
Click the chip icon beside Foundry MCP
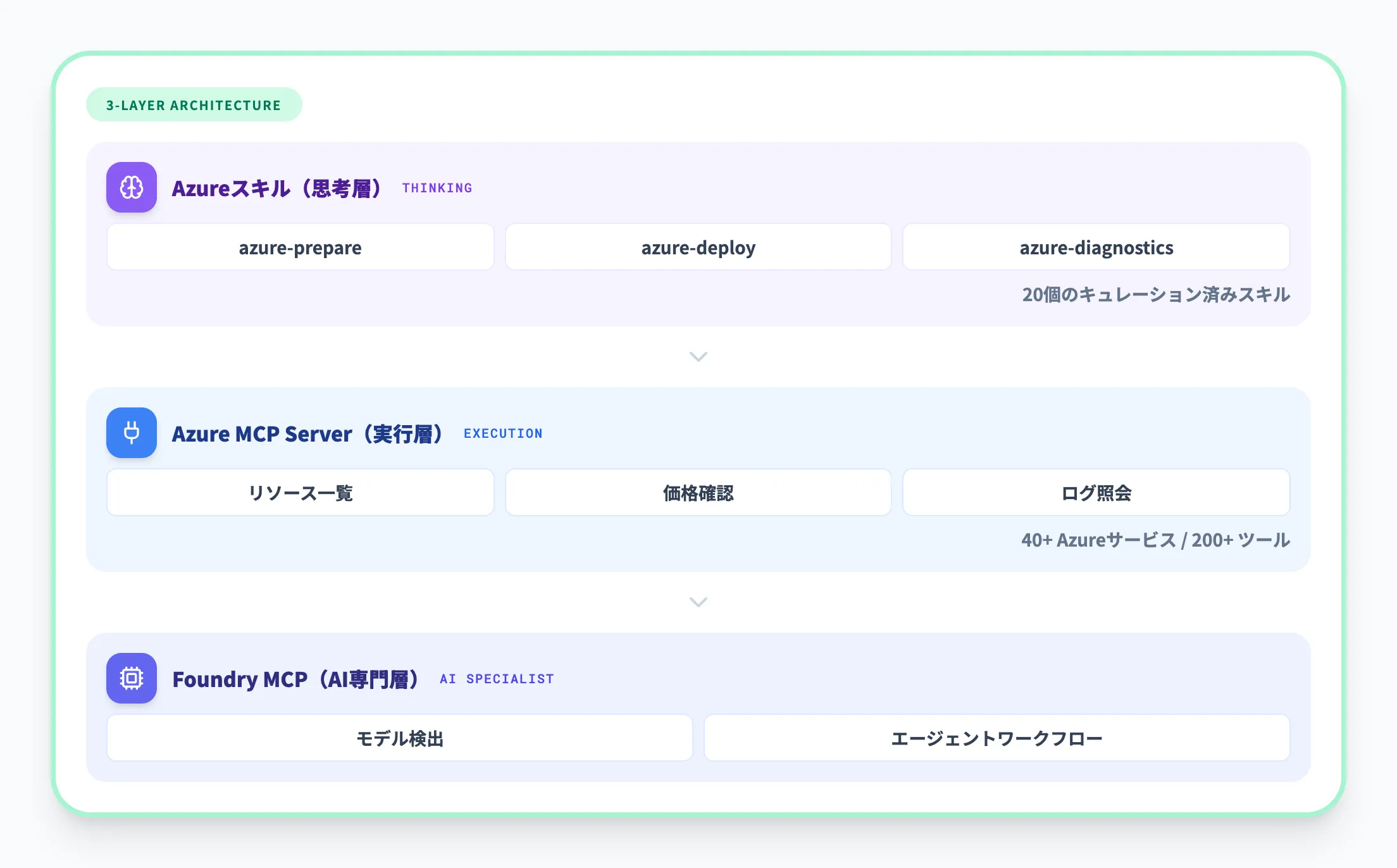coord(131,678)
